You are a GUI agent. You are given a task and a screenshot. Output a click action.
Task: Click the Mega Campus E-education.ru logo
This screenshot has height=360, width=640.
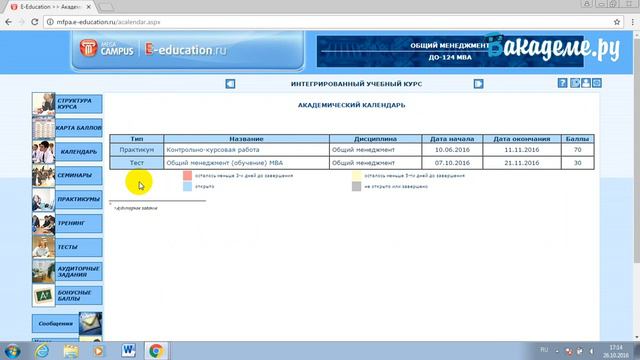(153, 49)
